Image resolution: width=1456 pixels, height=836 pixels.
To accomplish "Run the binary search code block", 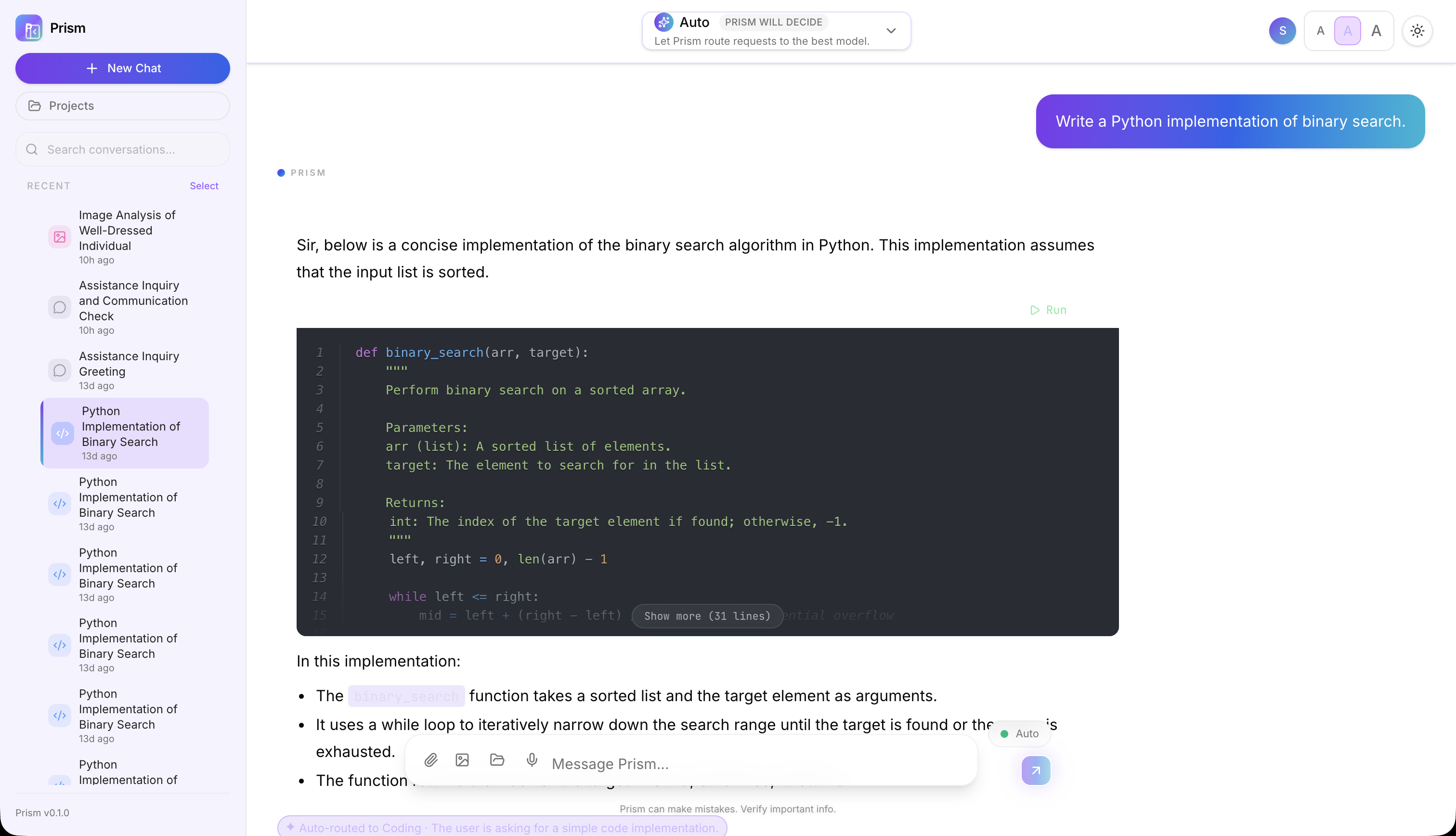I will coord(1048,310).
